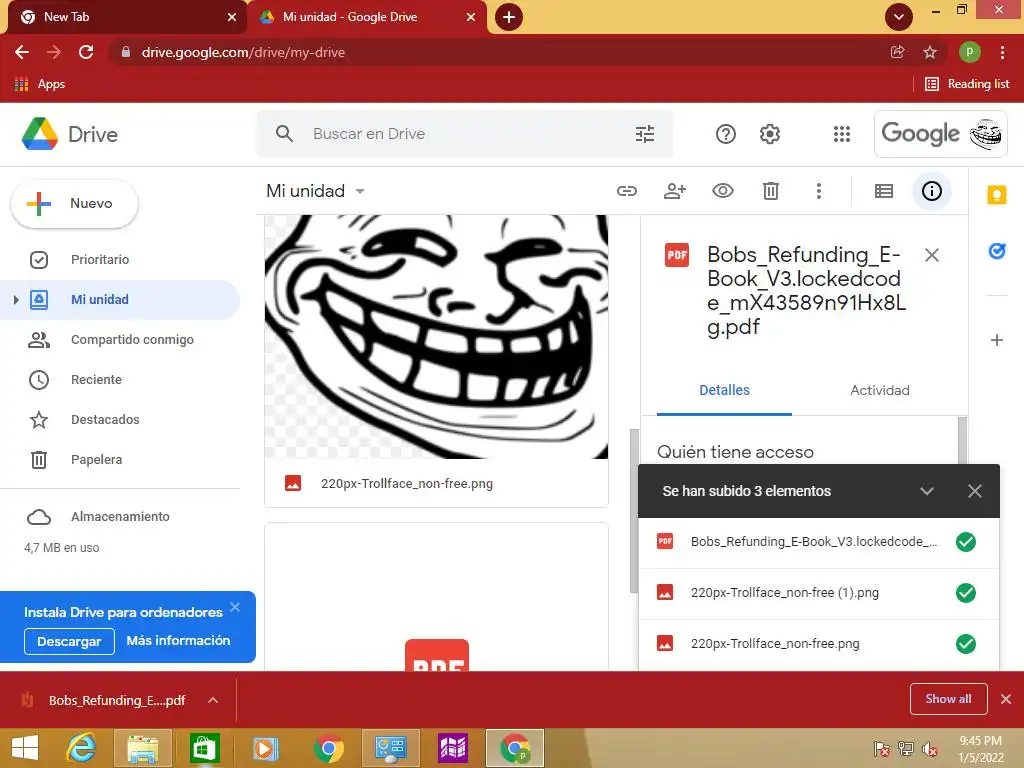Expand the Mi unidad tree arrow
Viewport: 1024px width, 768px height.
[16, 300]
